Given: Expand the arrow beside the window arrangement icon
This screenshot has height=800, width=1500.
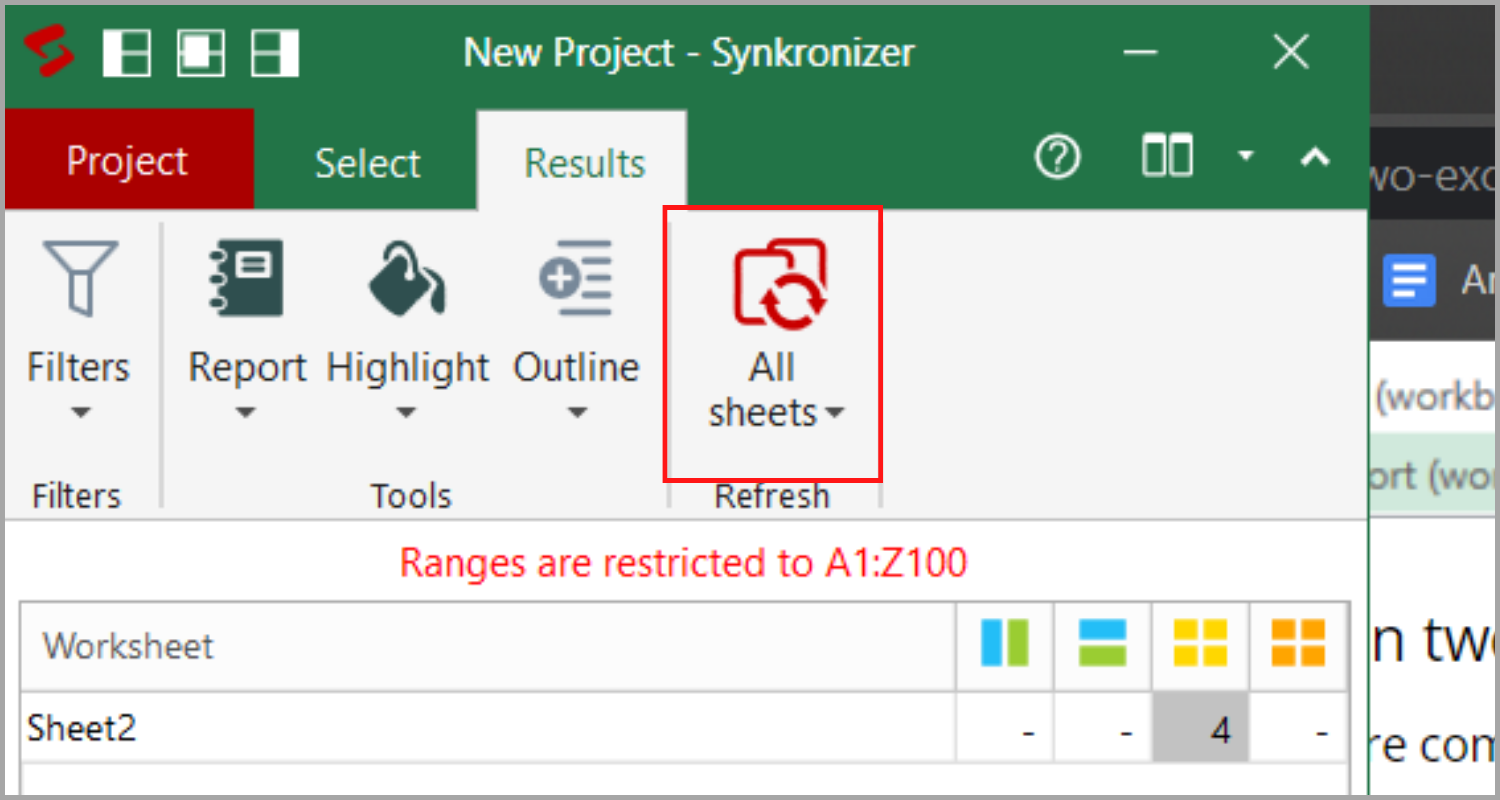Looking at the screenshot, I should tap(1245, 157).
